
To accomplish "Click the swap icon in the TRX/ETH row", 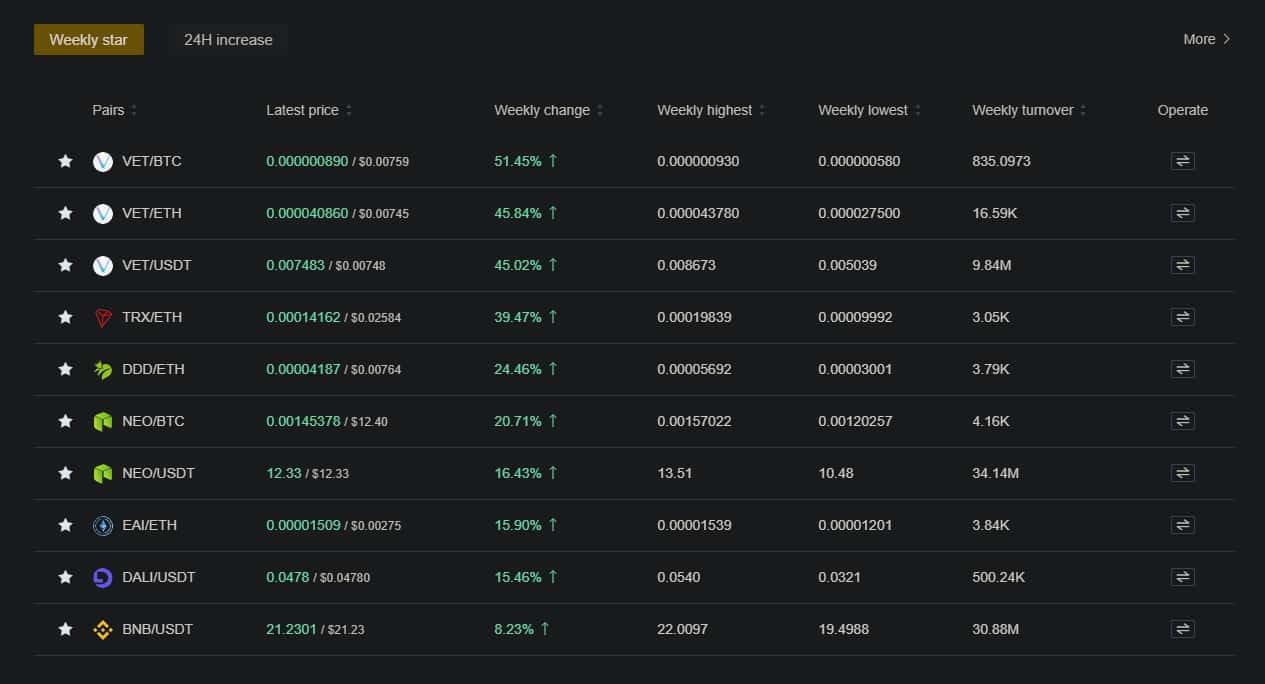I will (1182, 317).
